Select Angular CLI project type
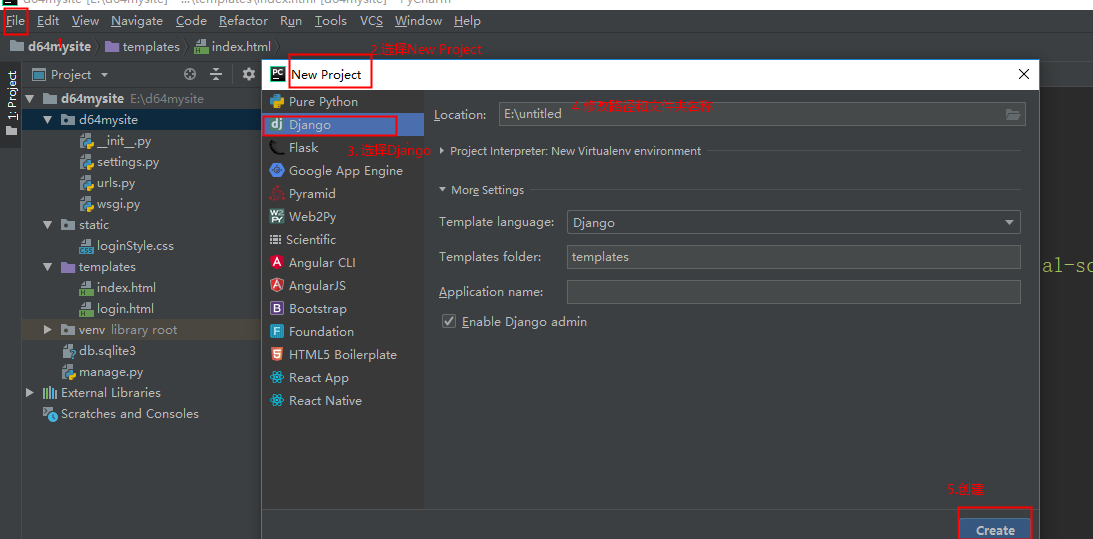This screenshot has height=539, width=1093. tap(343, 263)
